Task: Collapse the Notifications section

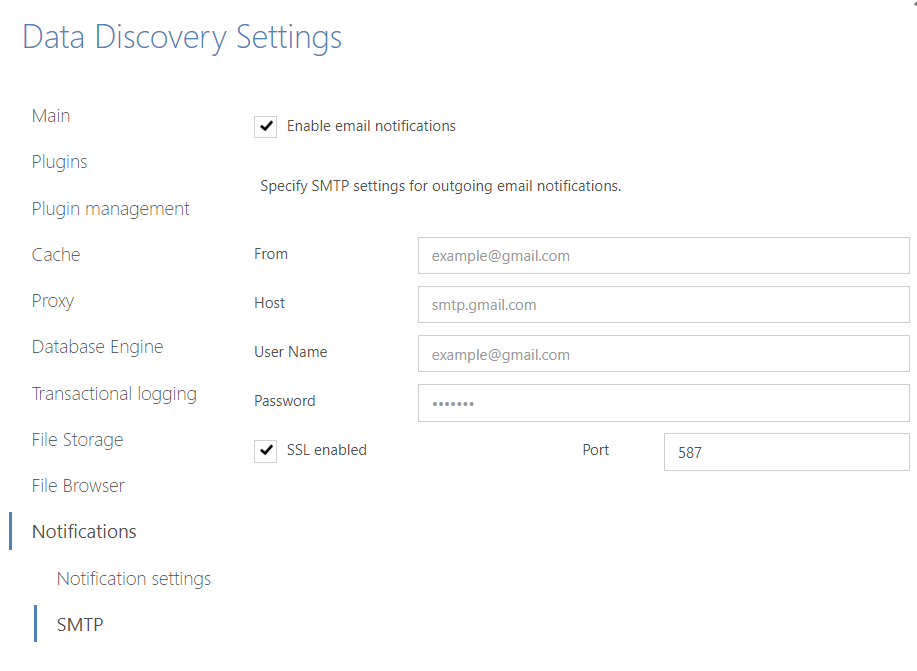Action: pos(84,531)
